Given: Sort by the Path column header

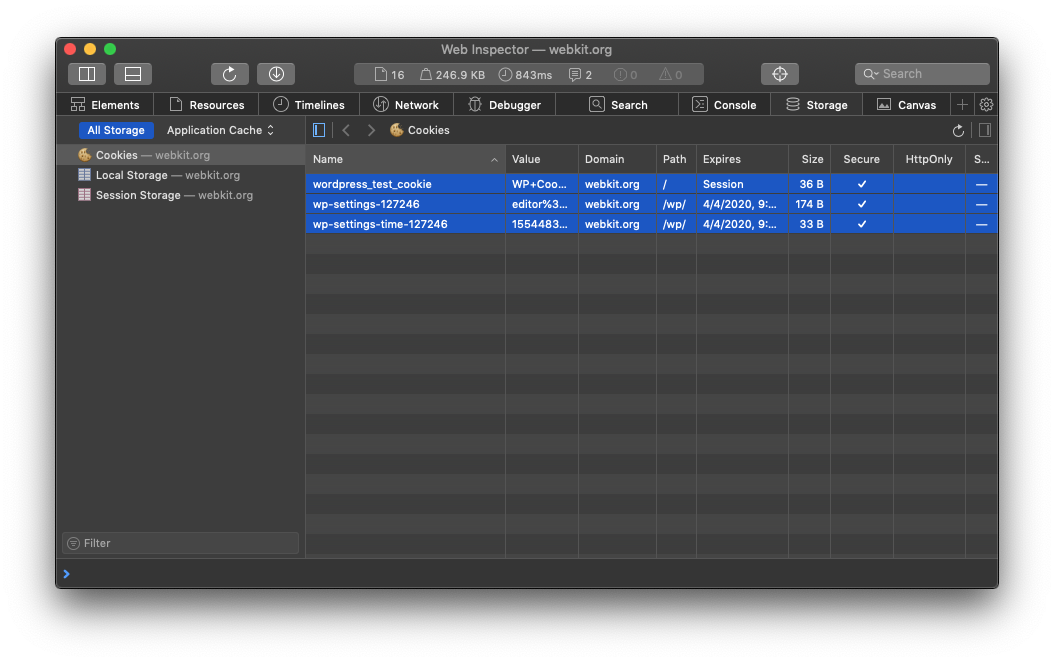Looking at the screenshot, I should 676,159.
